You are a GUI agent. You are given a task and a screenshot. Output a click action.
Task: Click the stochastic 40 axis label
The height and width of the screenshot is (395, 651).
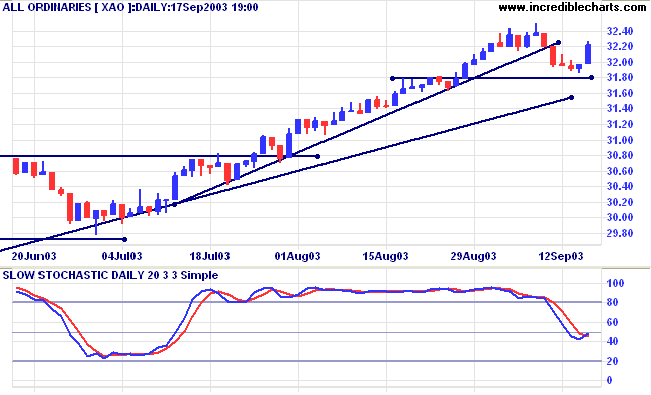[613, 341]
